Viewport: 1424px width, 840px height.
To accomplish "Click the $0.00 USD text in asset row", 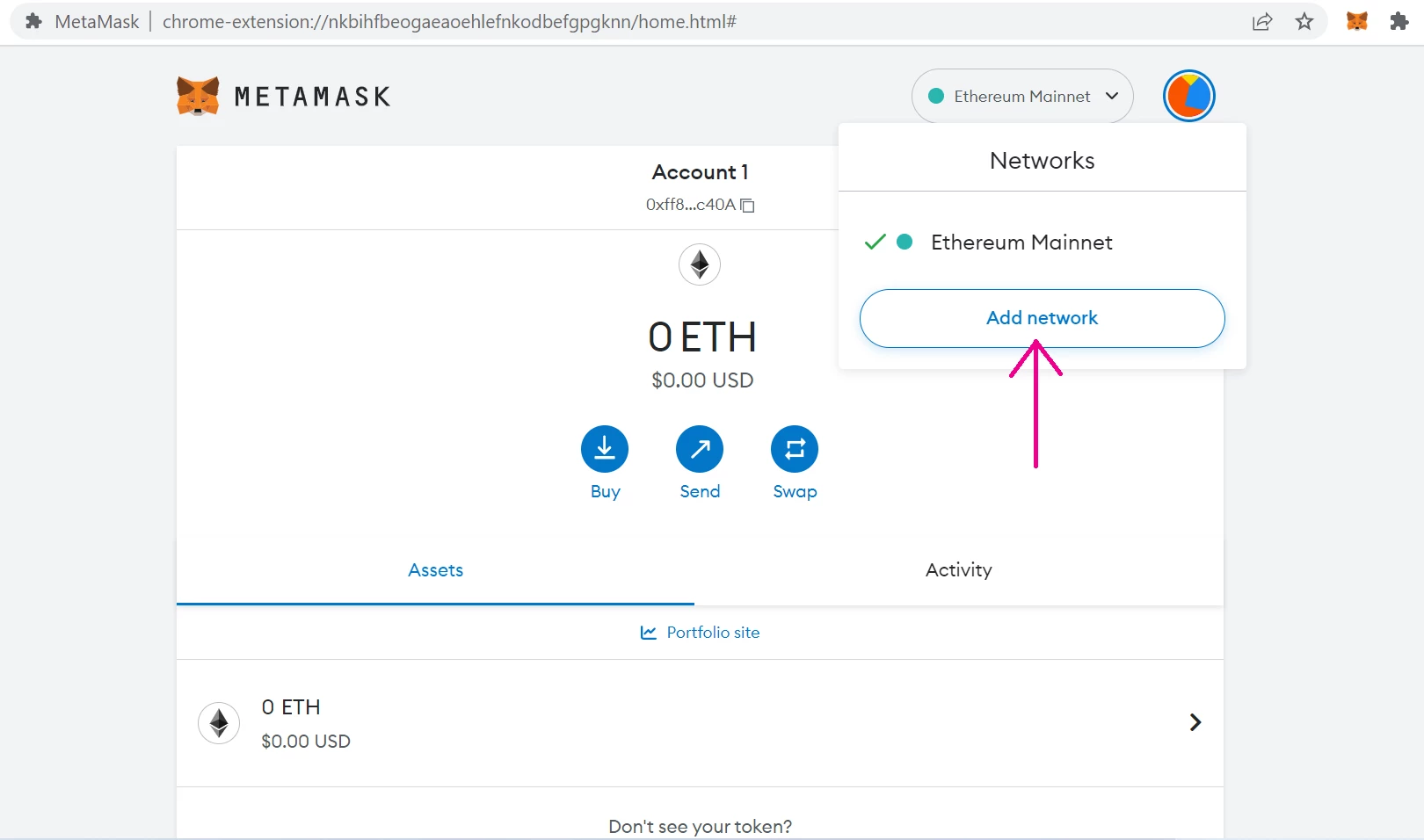I will 306,742.
